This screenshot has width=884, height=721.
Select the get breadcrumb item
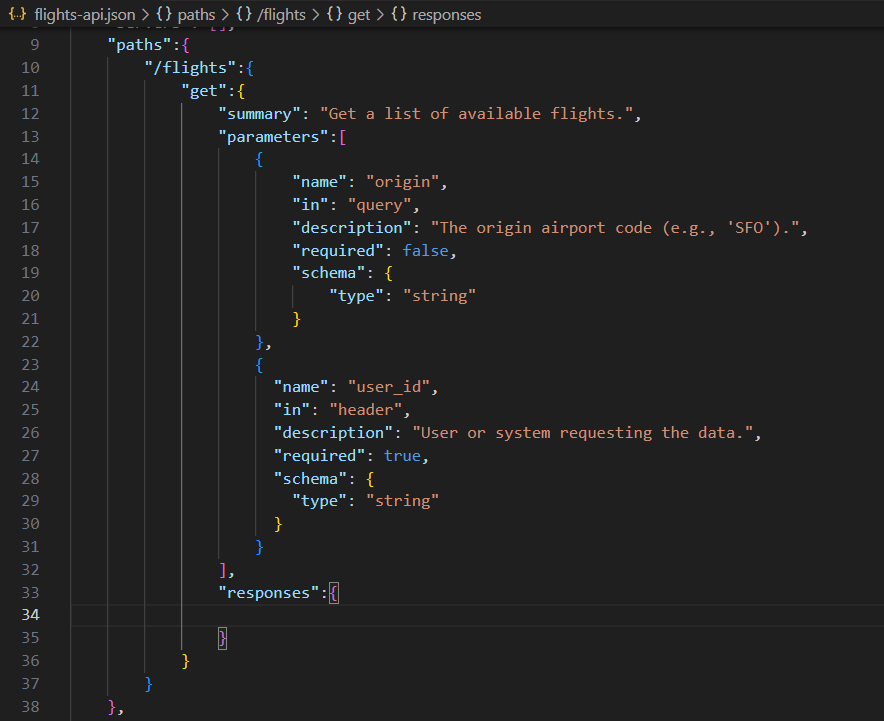tap(359, 15)
